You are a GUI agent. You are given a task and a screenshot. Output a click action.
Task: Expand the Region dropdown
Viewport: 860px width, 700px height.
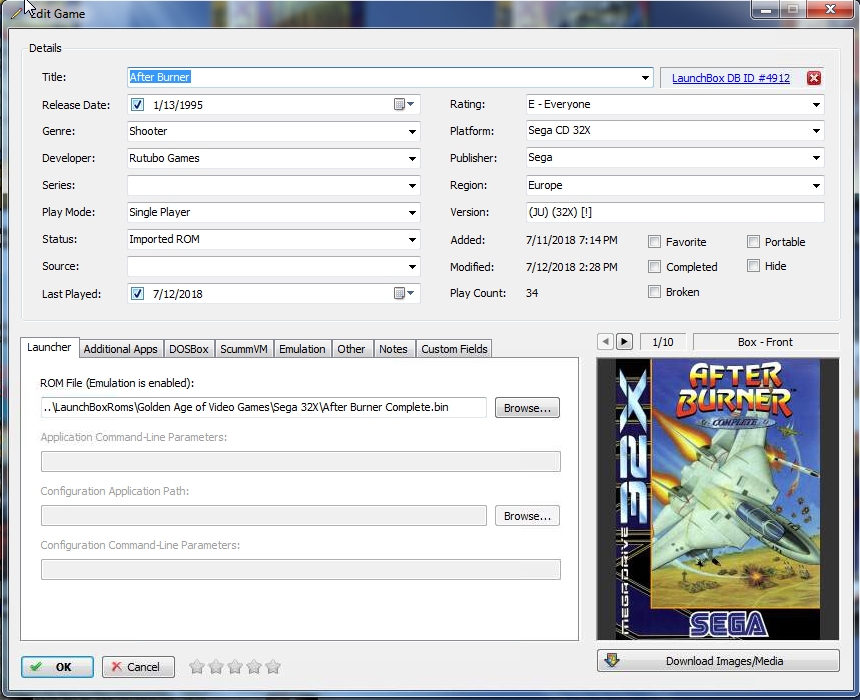point(816,185)
